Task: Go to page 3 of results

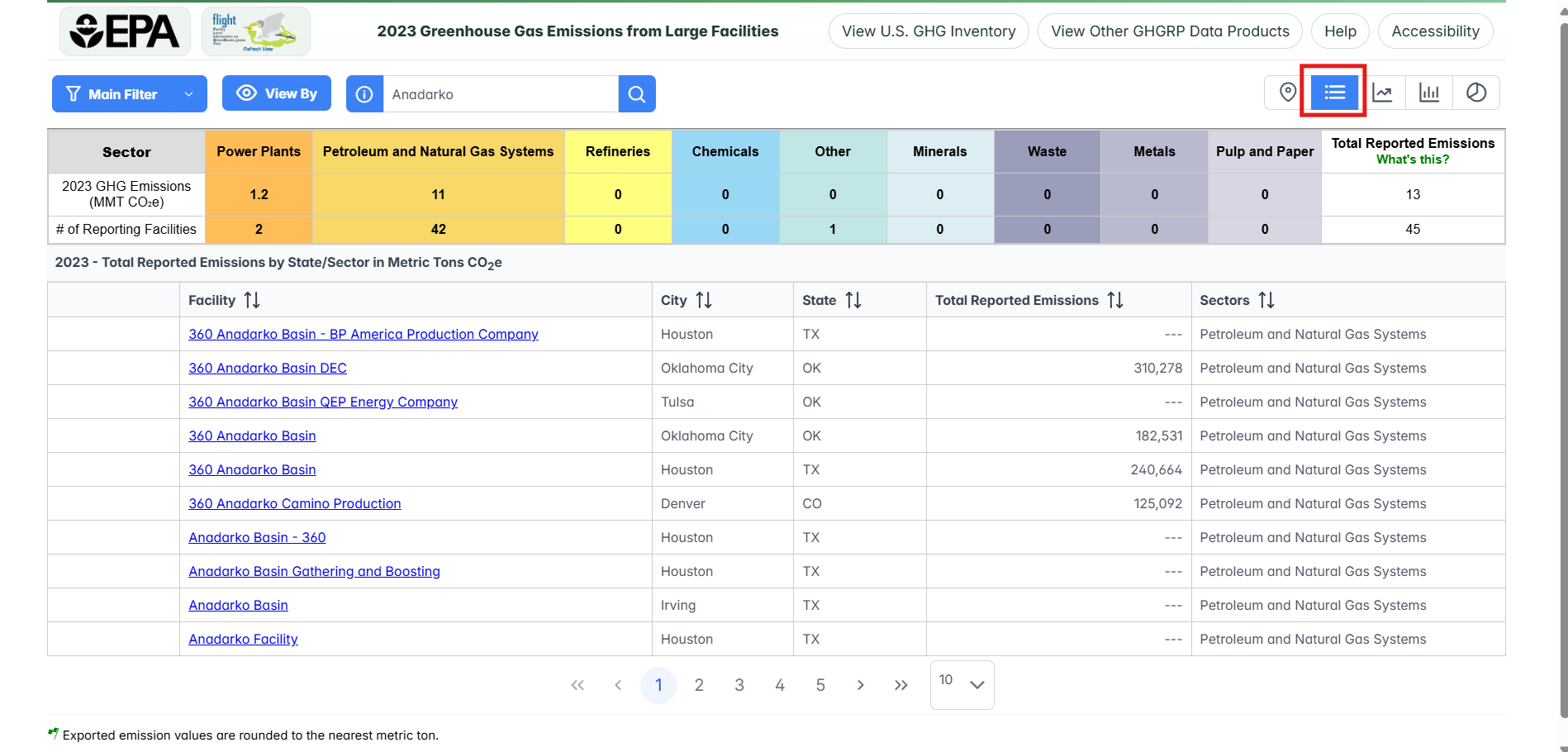Action: 739,685
